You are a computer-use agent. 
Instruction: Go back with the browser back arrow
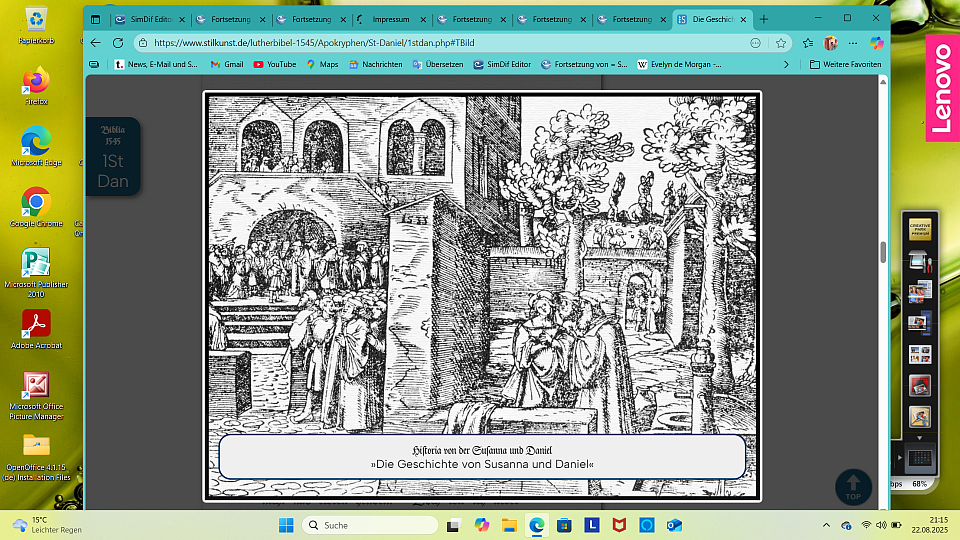(96, 43)
